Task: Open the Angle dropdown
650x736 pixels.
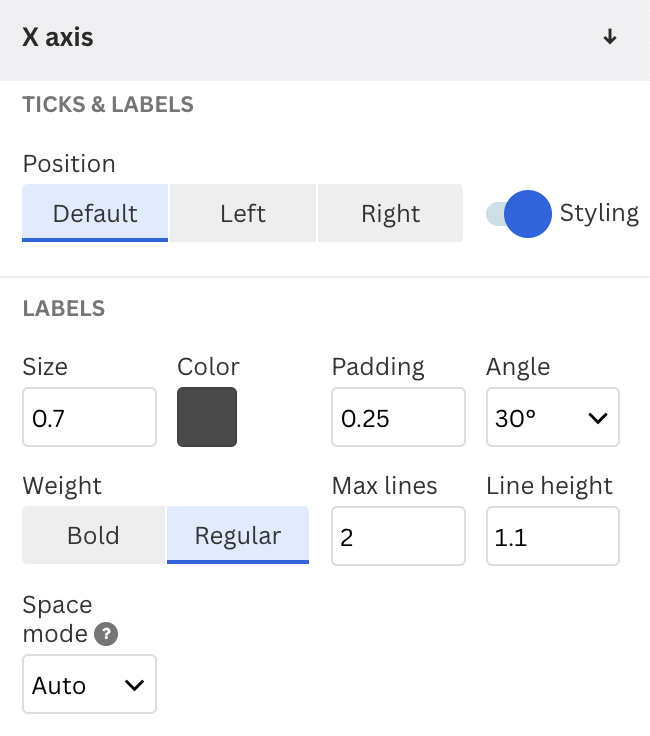Action: click(552, 417)
